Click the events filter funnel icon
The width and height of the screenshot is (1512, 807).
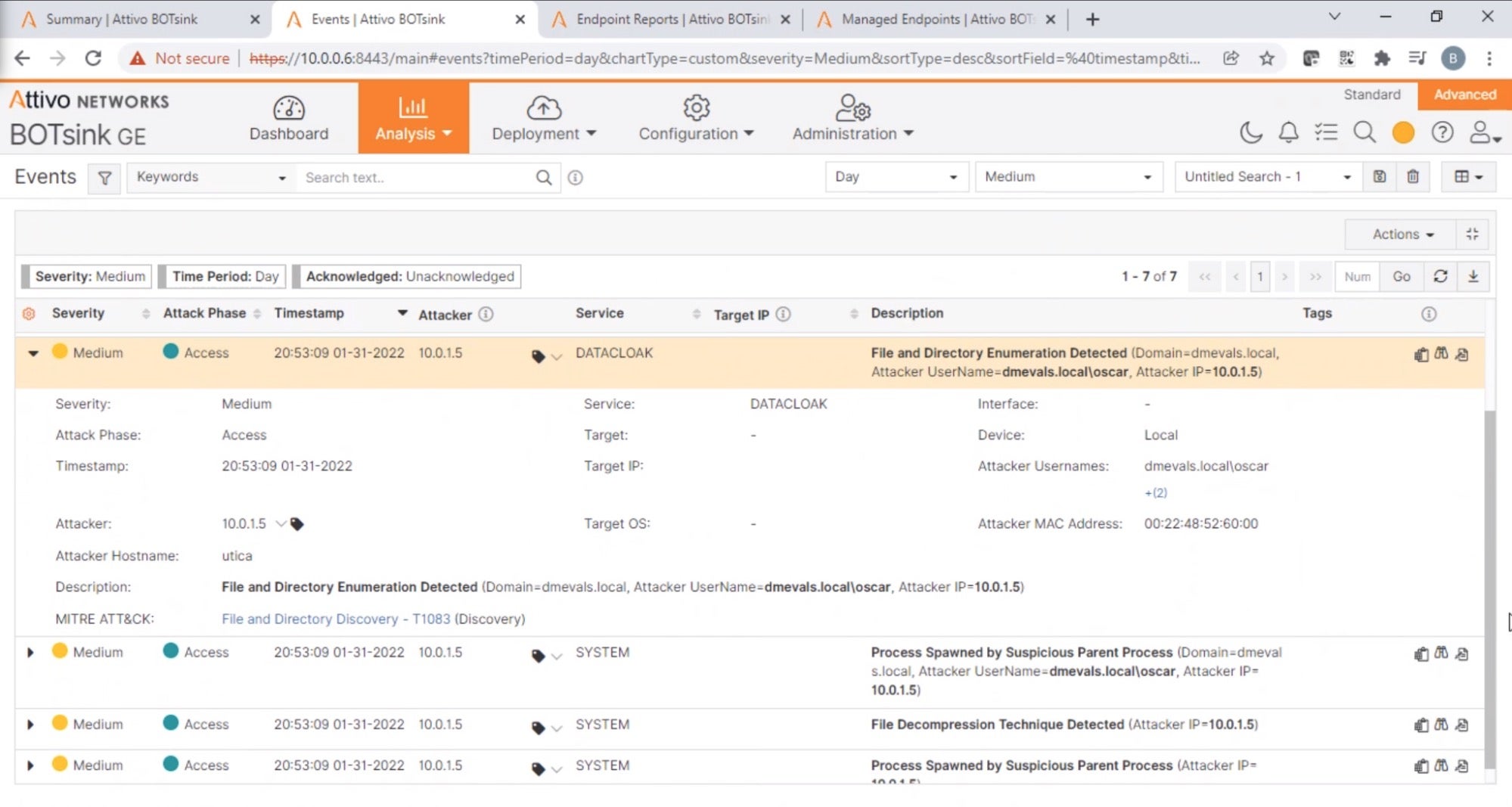coord(104,178)
